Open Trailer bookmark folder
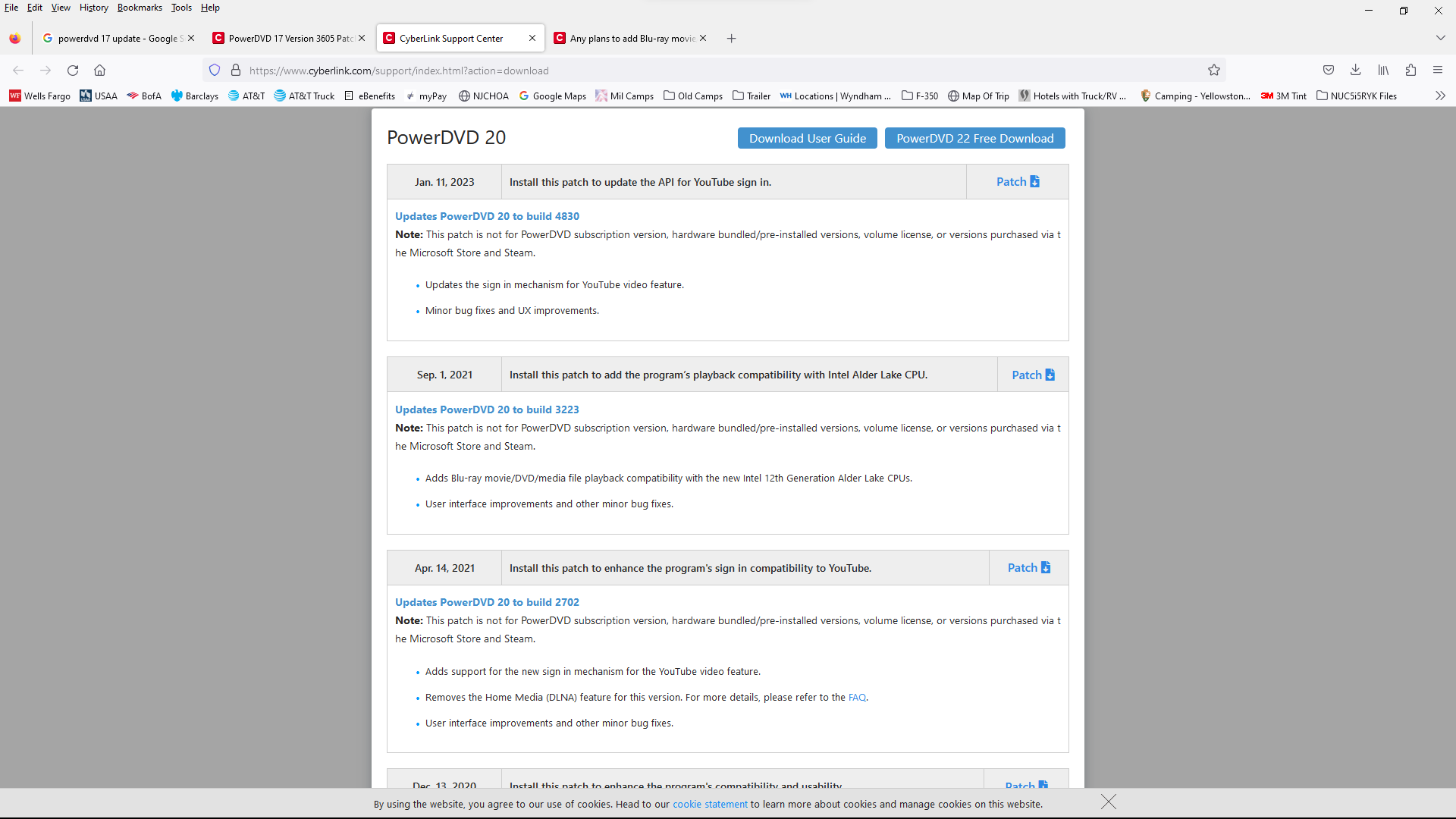 pos(752,96)
